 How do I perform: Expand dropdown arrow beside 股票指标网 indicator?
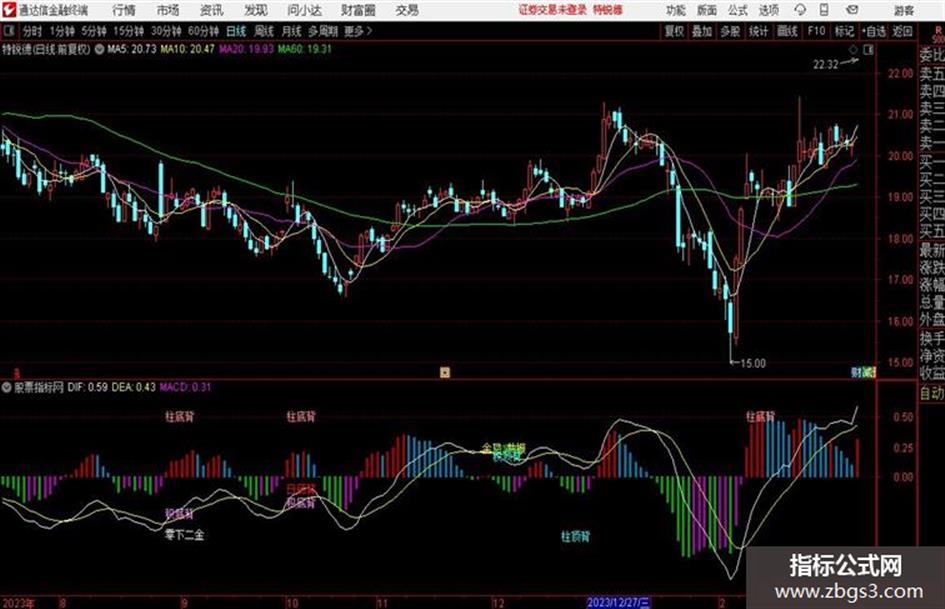point(7,387)
